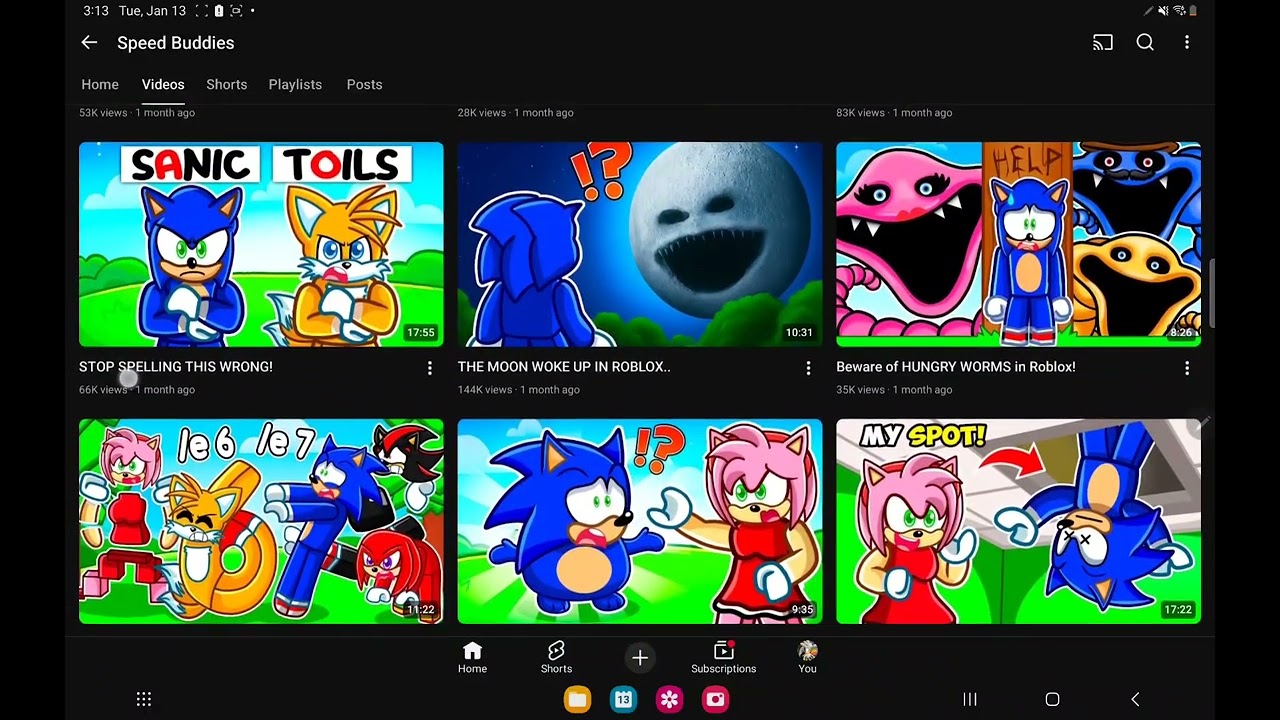The height and width of the screenshot is (720, 1280).
Task: Launch the yellow folder app in the taskbar
Action: click(x=577, y=699)
